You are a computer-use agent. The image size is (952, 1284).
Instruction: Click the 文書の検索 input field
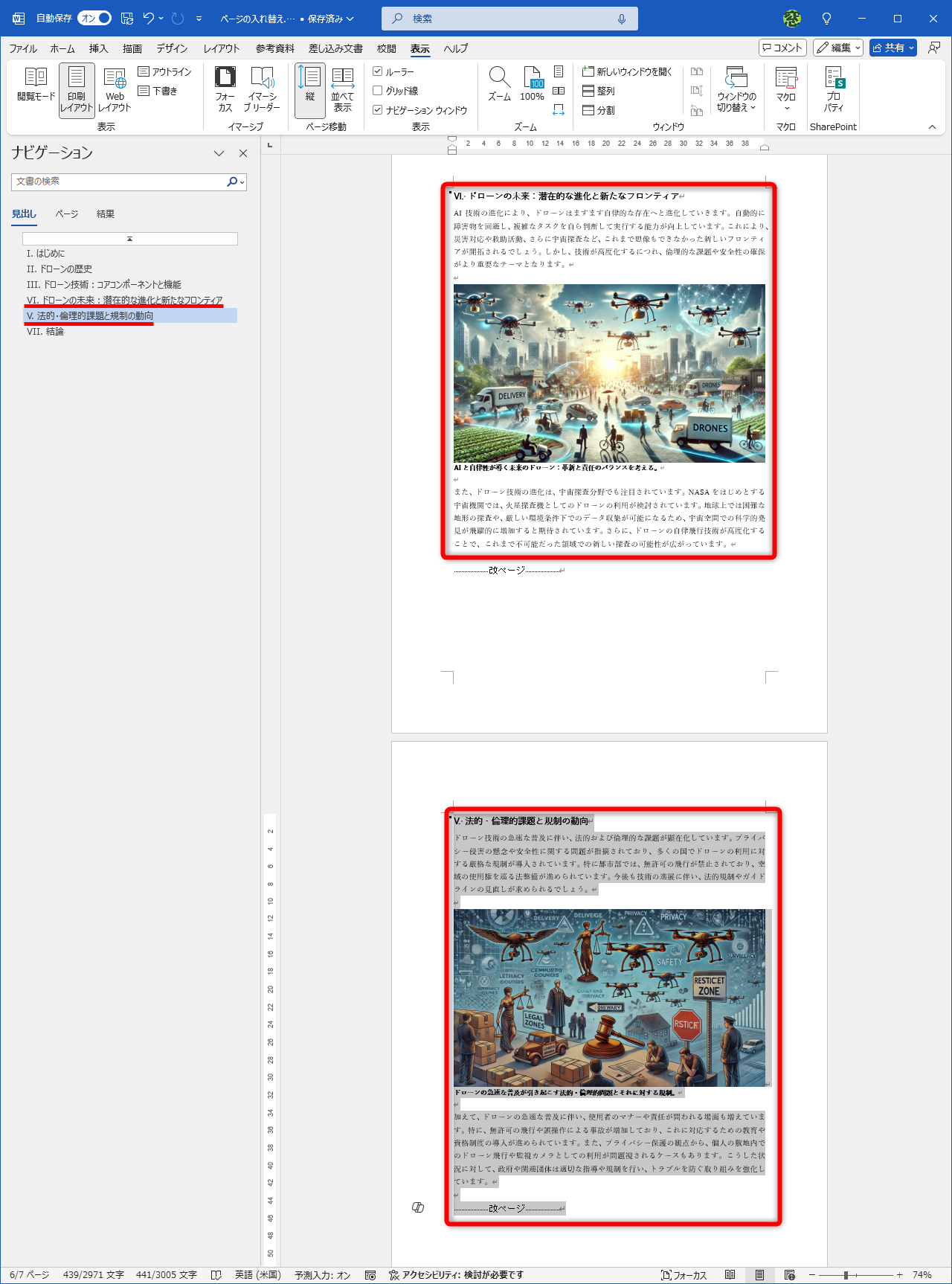(119, 182)
